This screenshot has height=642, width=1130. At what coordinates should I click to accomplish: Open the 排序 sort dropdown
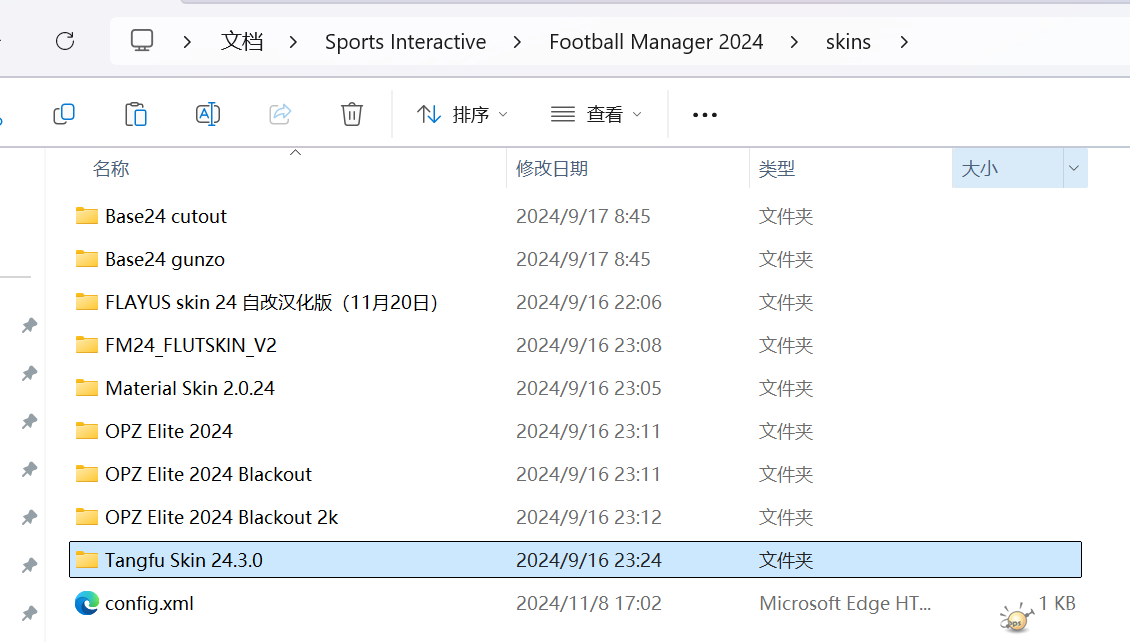pyautogui.click(x=462, y=115)
